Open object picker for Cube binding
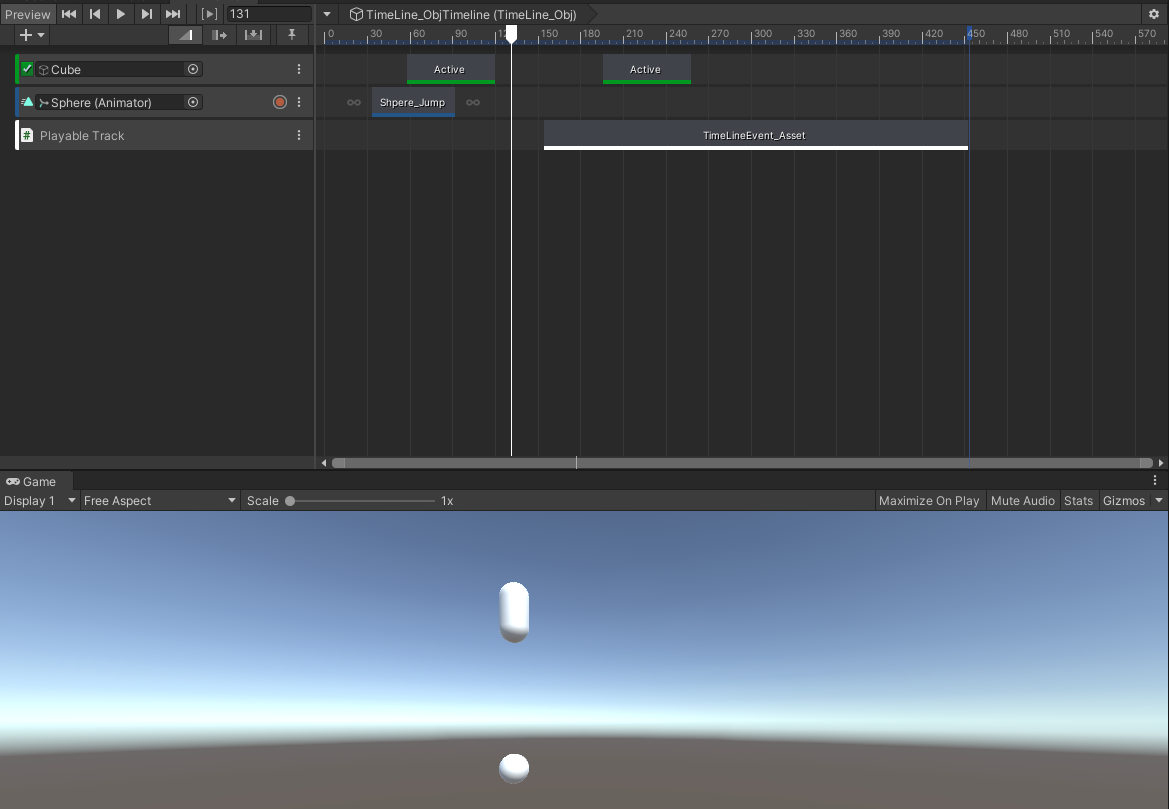 click(x=193, y=69)
